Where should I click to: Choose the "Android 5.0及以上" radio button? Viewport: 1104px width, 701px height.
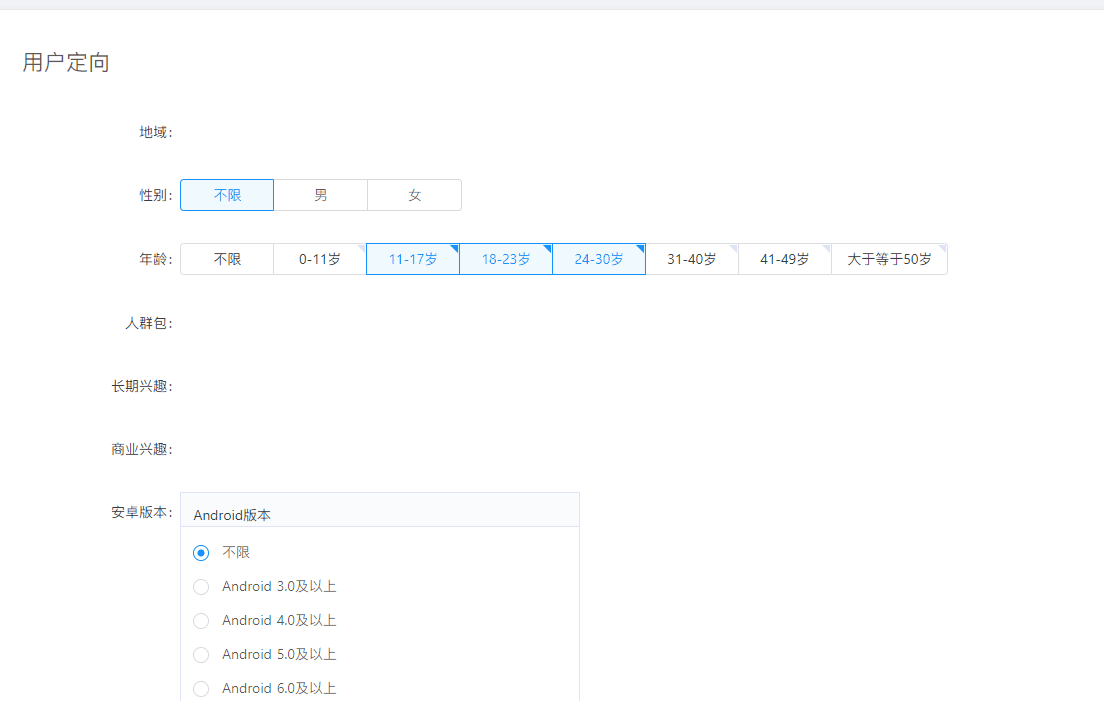[200, 654]
